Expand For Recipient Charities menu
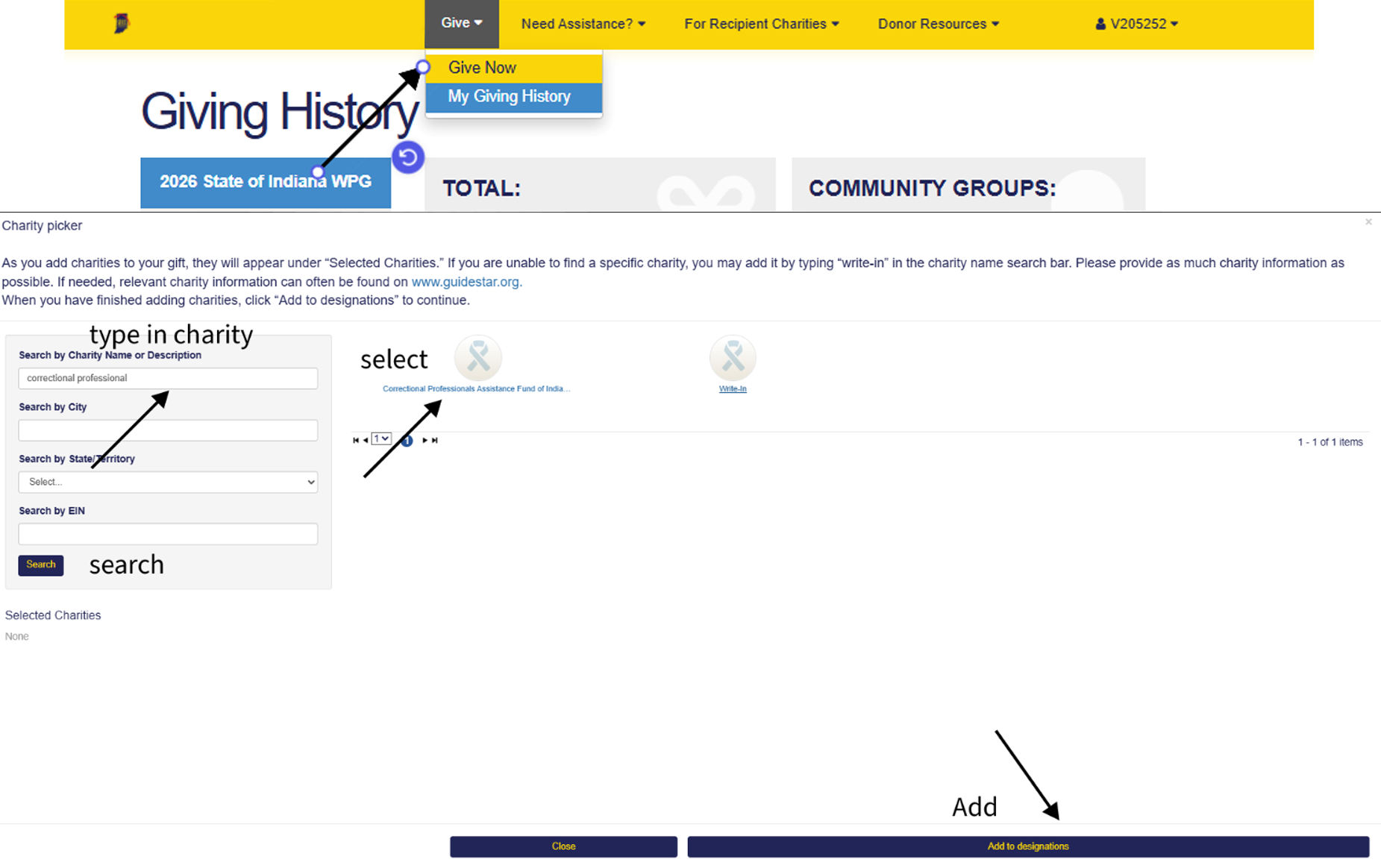This screenshot has height=868, width=1381. [762, 24]
